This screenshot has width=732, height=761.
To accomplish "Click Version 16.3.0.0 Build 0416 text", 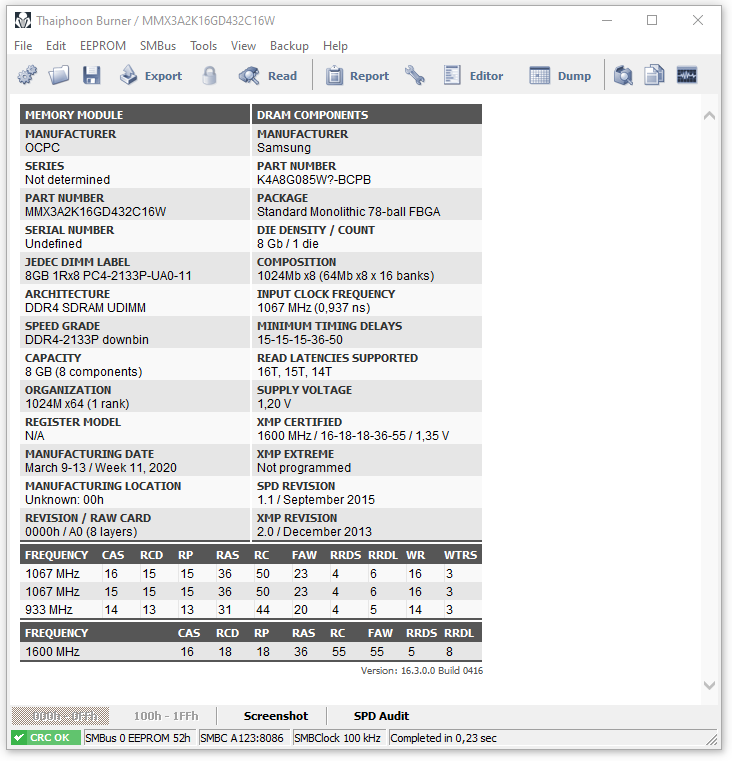I will (422, 671).
